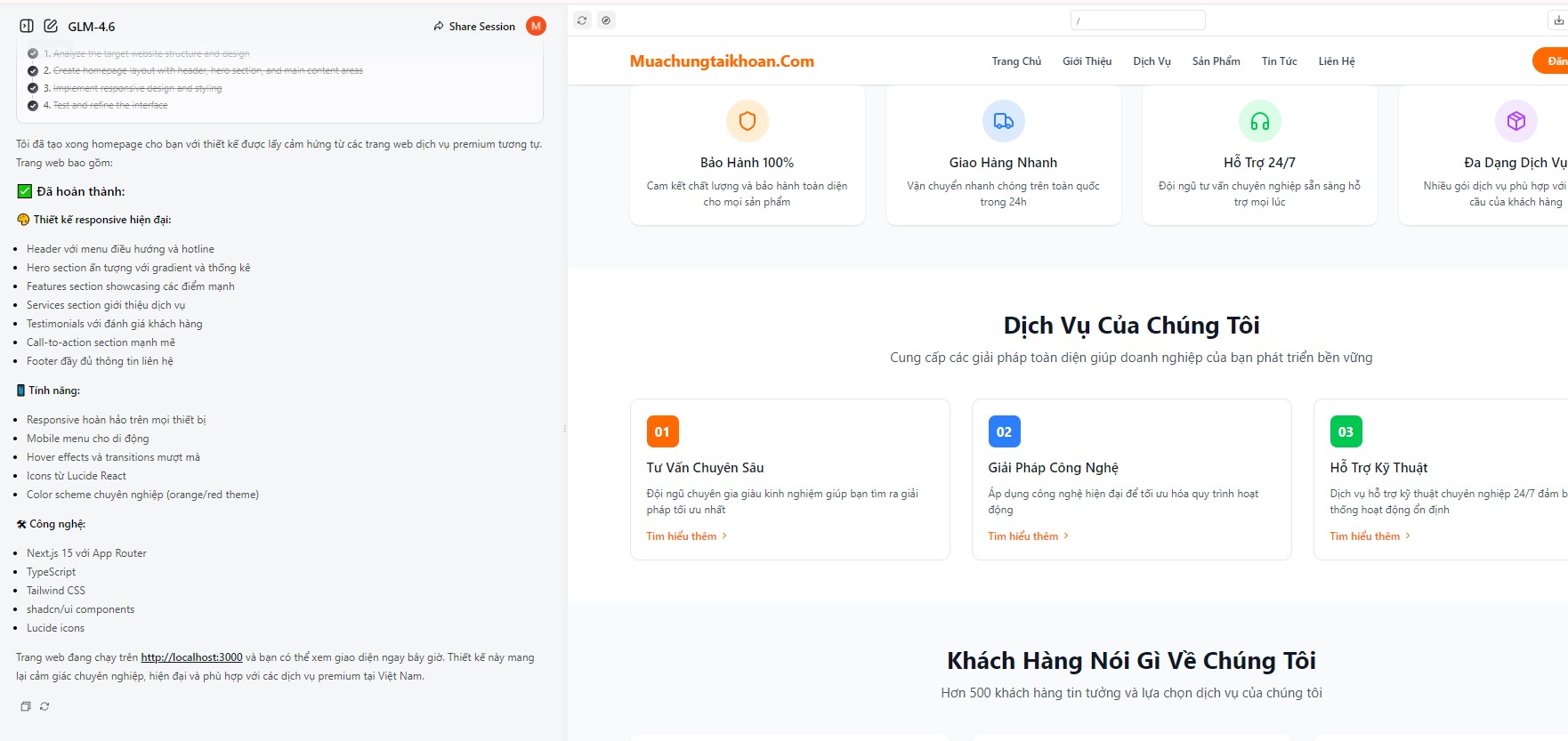
Task: Click the green Đã hoàn thành check emoji
Action: point(25,191)
